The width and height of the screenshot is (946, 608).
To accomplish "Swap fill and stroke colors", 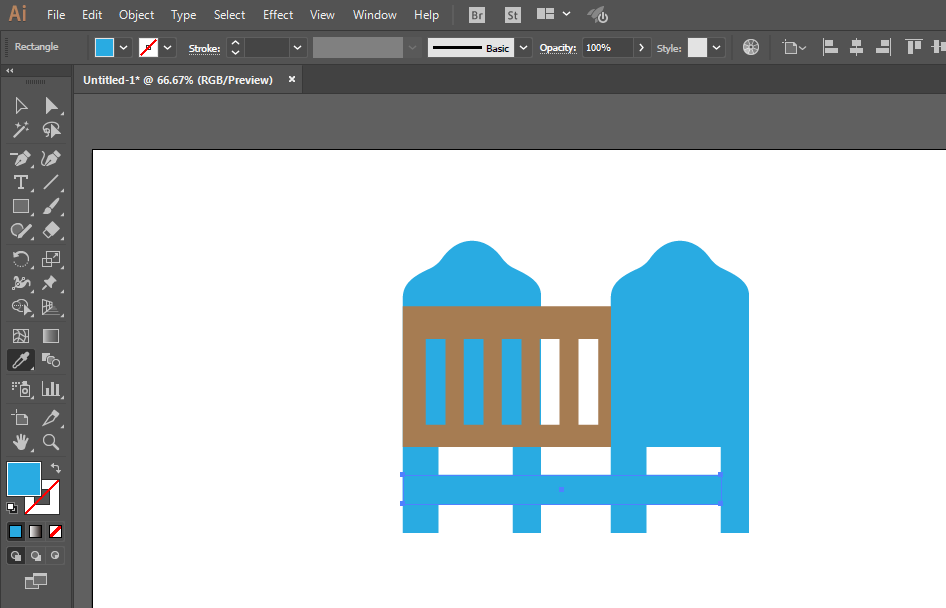I will pyautogui.click(x=56, y=468).
